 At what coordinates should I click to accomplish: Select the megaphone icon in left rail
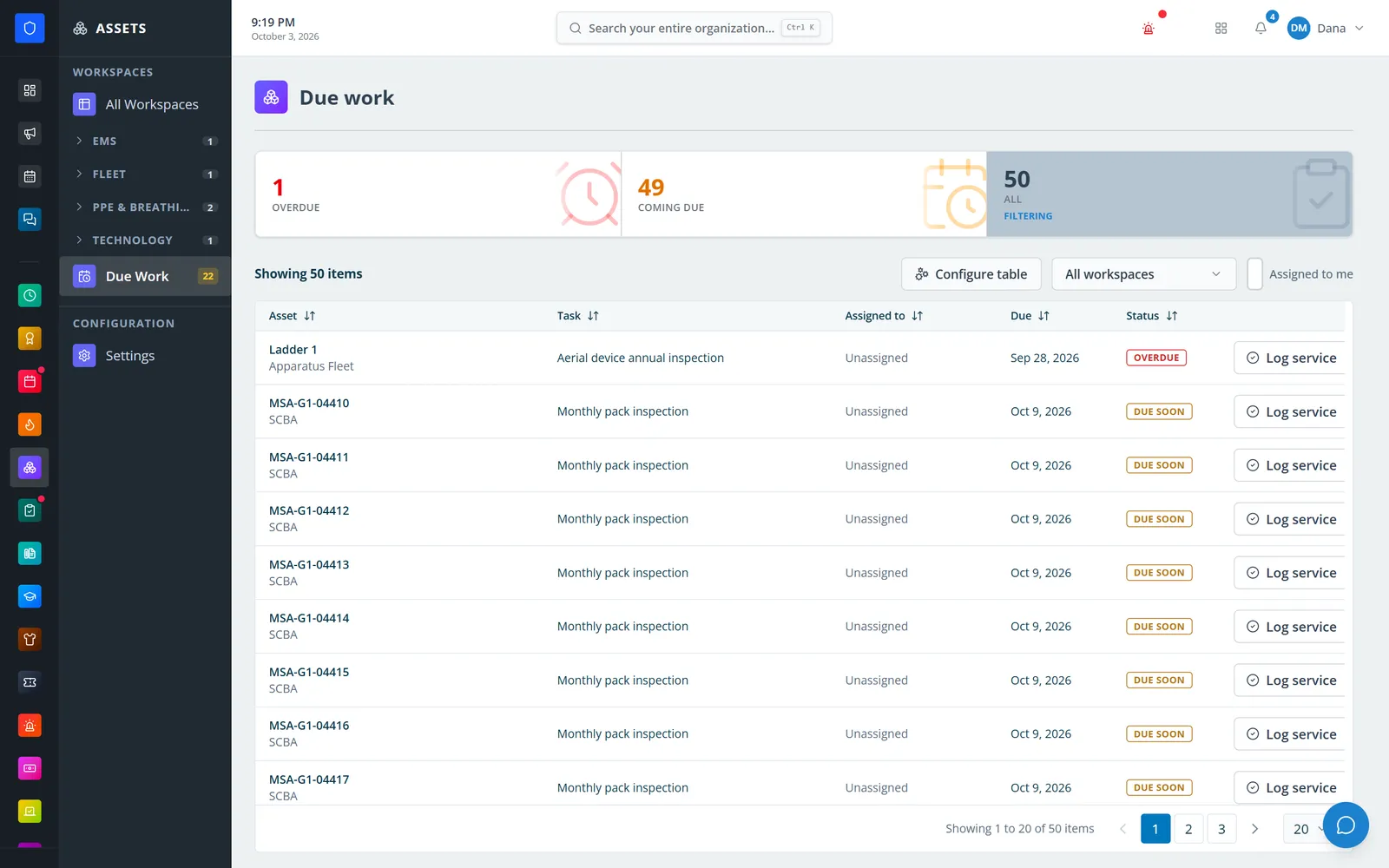click(x=30, y=133)
